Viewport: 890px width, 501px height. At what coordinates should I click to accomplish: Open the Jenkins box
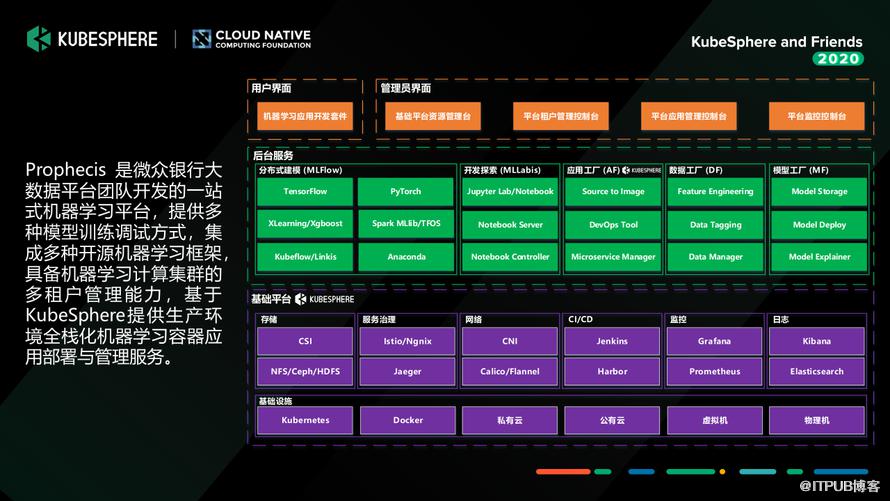612,341
